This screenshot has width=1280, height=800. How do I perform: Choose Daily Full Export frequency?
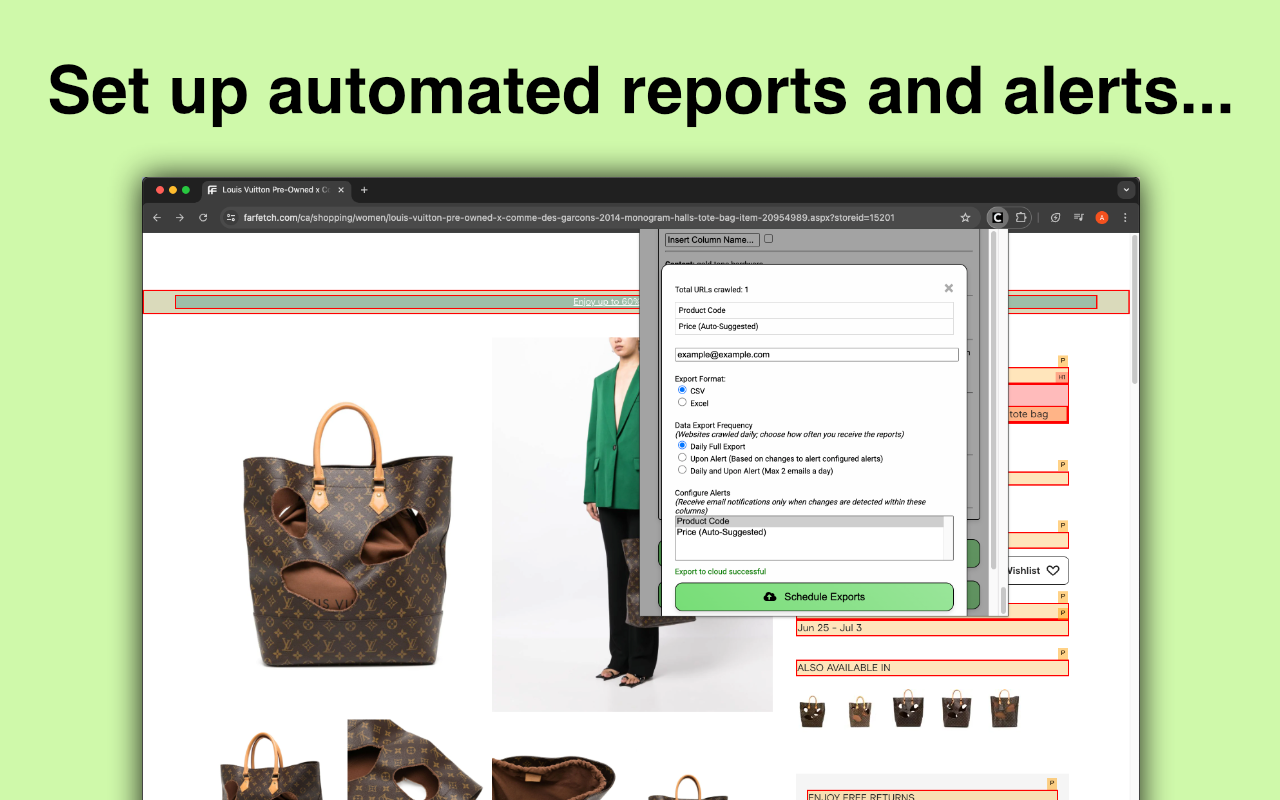click(682, 446)
